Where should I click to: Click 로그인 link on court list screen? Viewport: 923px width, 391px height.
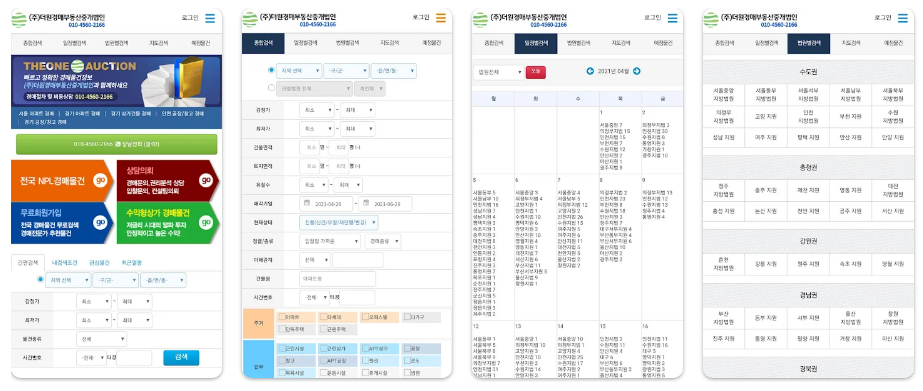pos(882,18)
